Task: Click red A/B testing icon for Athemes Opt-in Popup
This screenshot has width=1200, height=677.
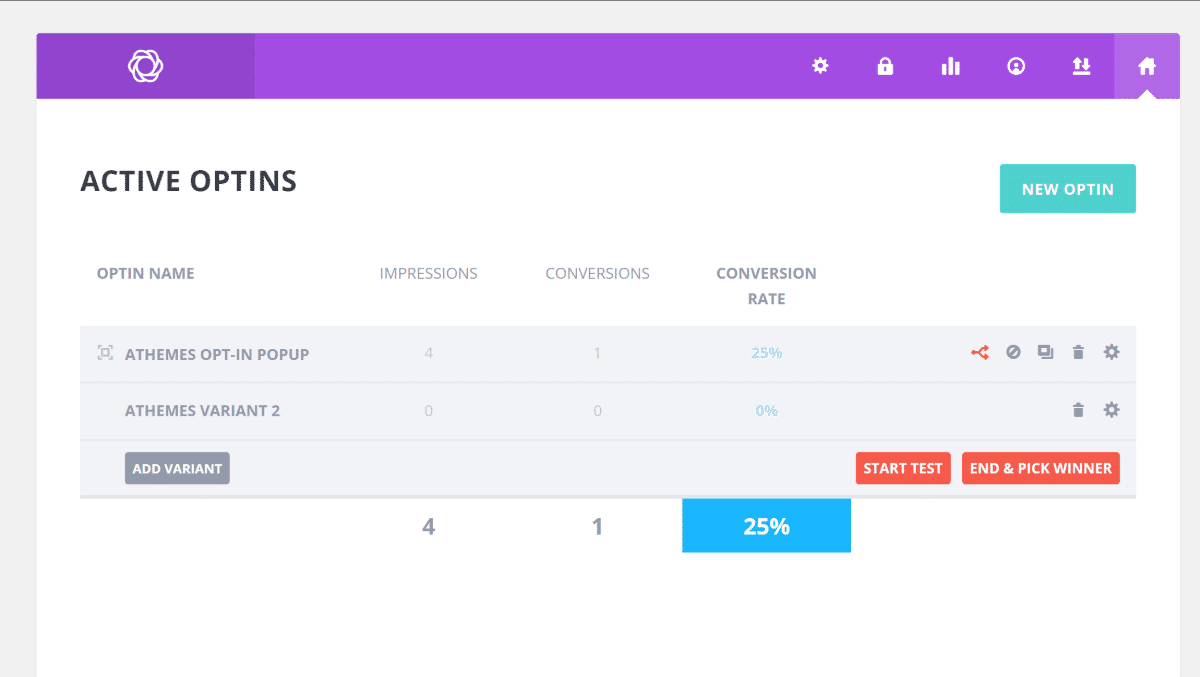Action: [x=980, y=352]
